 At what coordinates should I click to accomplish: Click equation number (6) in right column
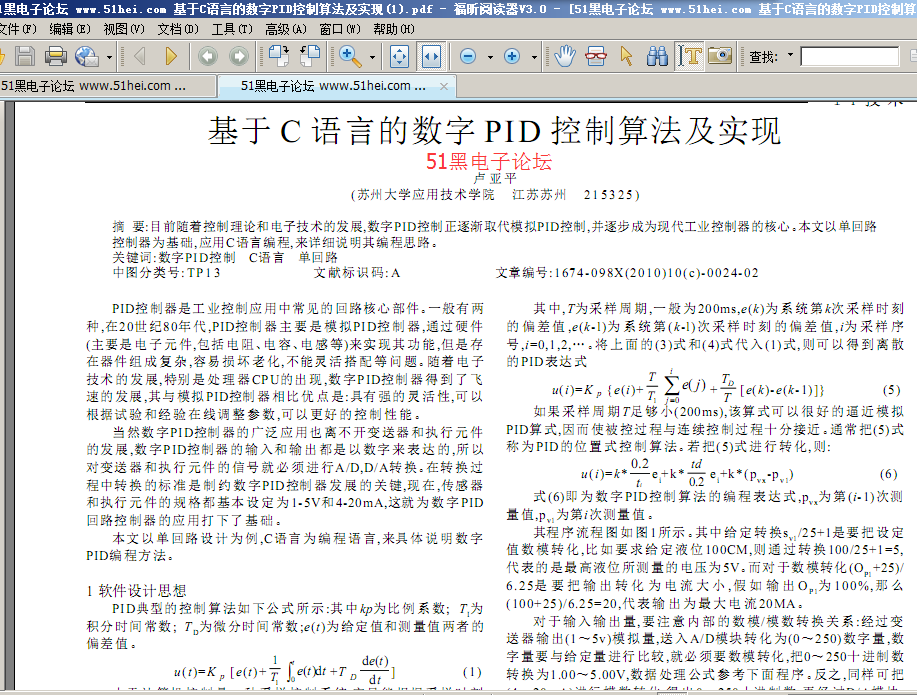pyautogui.click(x=888, y=474)
